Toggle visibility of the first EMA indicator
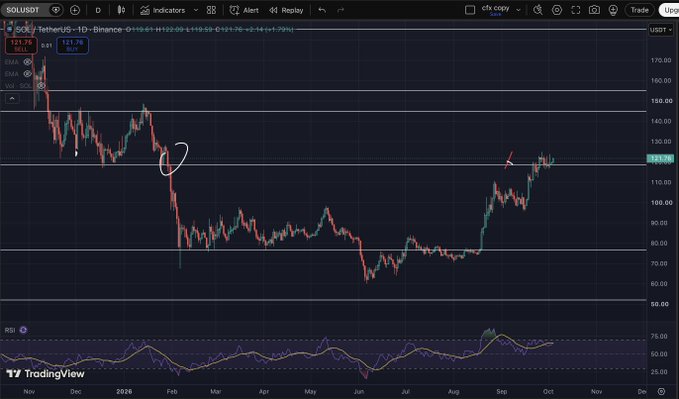The height and width of the screenshot is (399, 679). point(27,62)
